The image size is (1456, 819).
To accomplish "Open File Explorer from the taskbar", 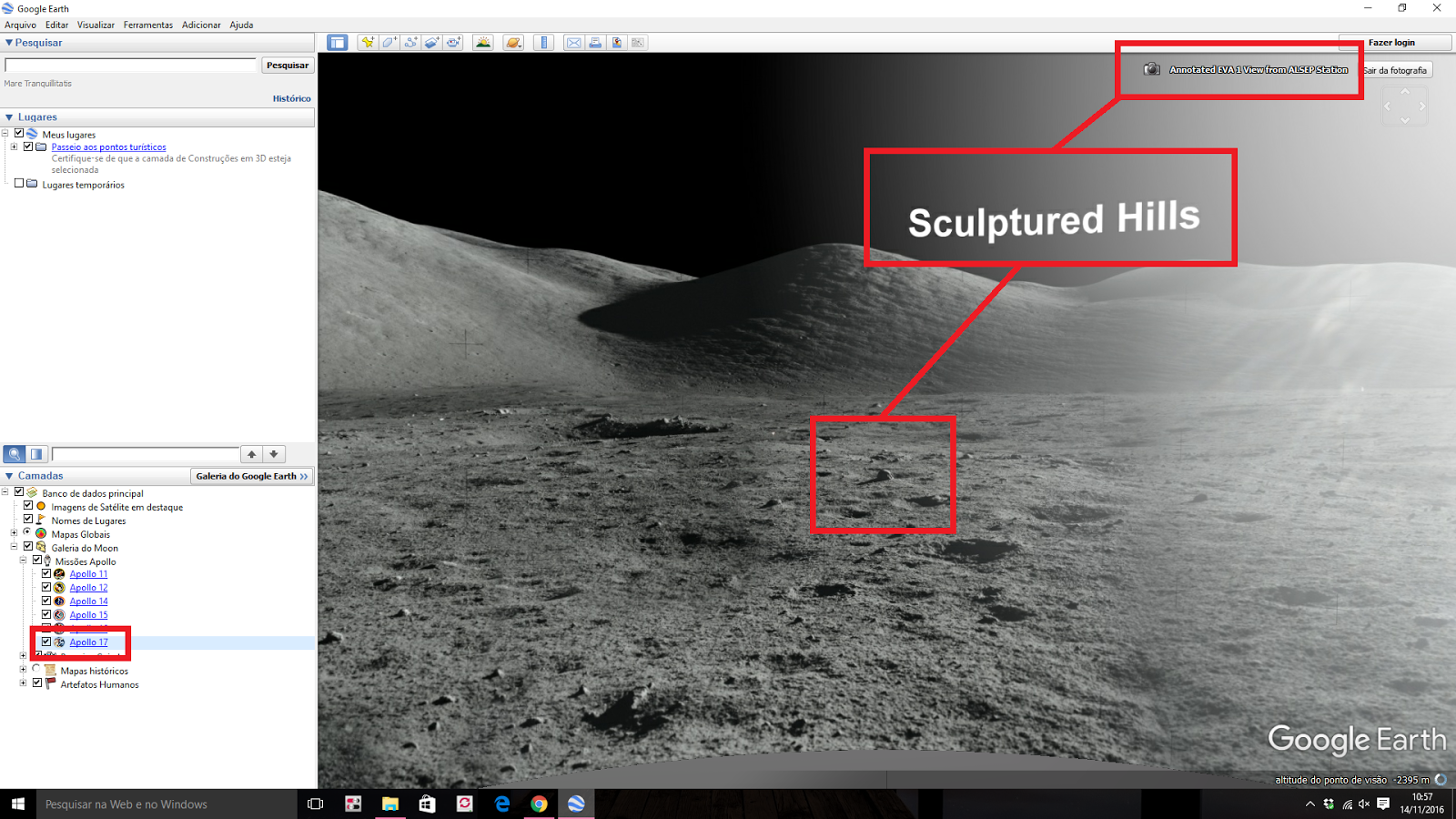I will coord(390,804).
